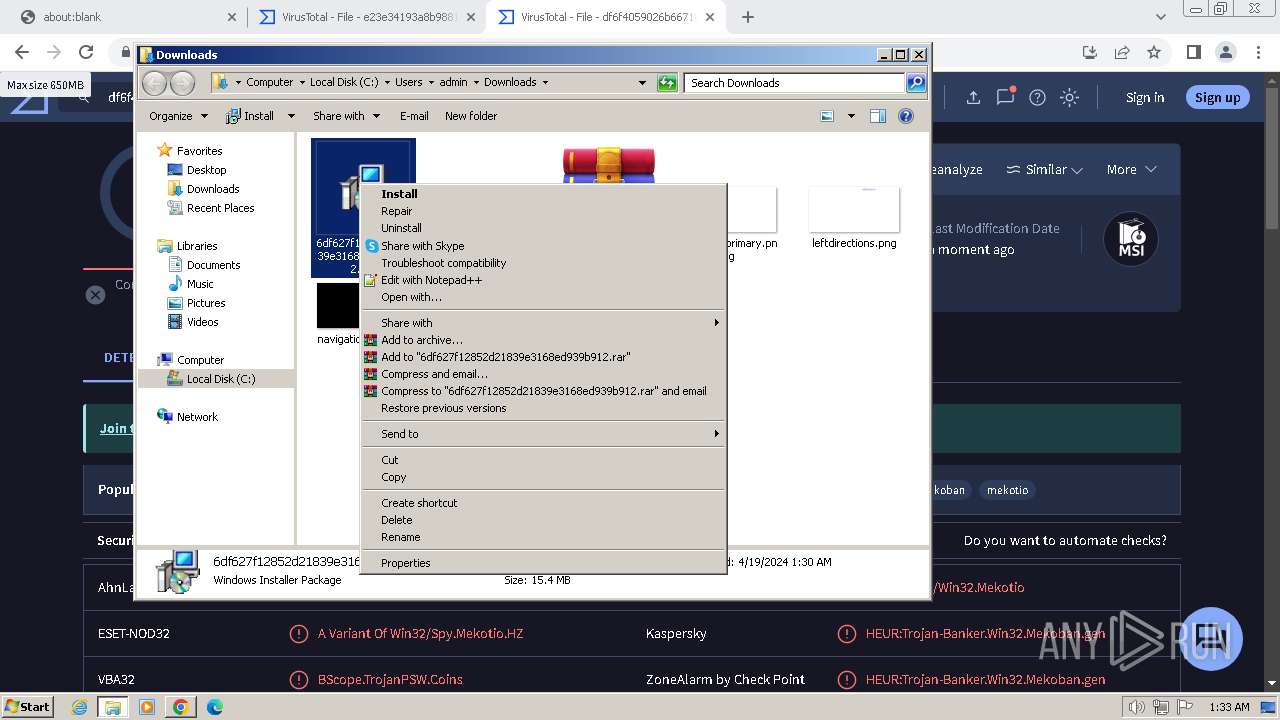Click the Explorer back arrow button
Image resolution: width=1280 pixels, height=720 pixels.
click(155, 83)
